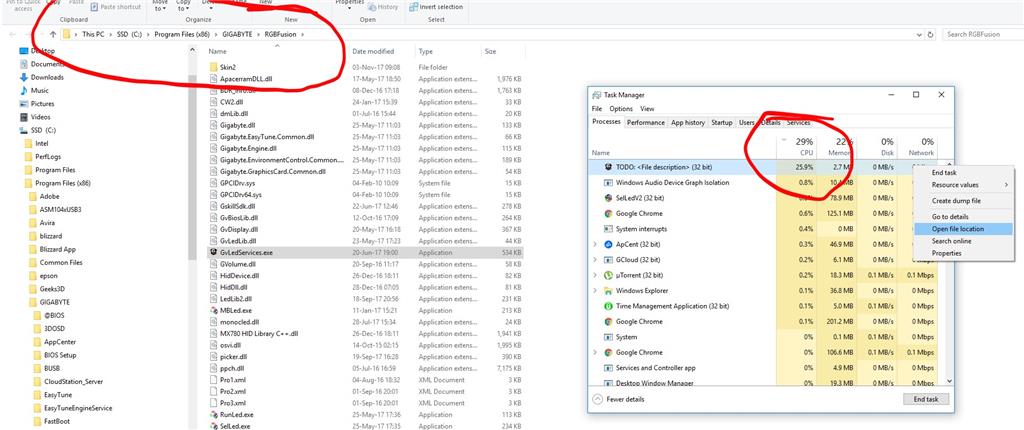Click the GCloud process icon
This screenshot has width=1024, height=430.
608,259
